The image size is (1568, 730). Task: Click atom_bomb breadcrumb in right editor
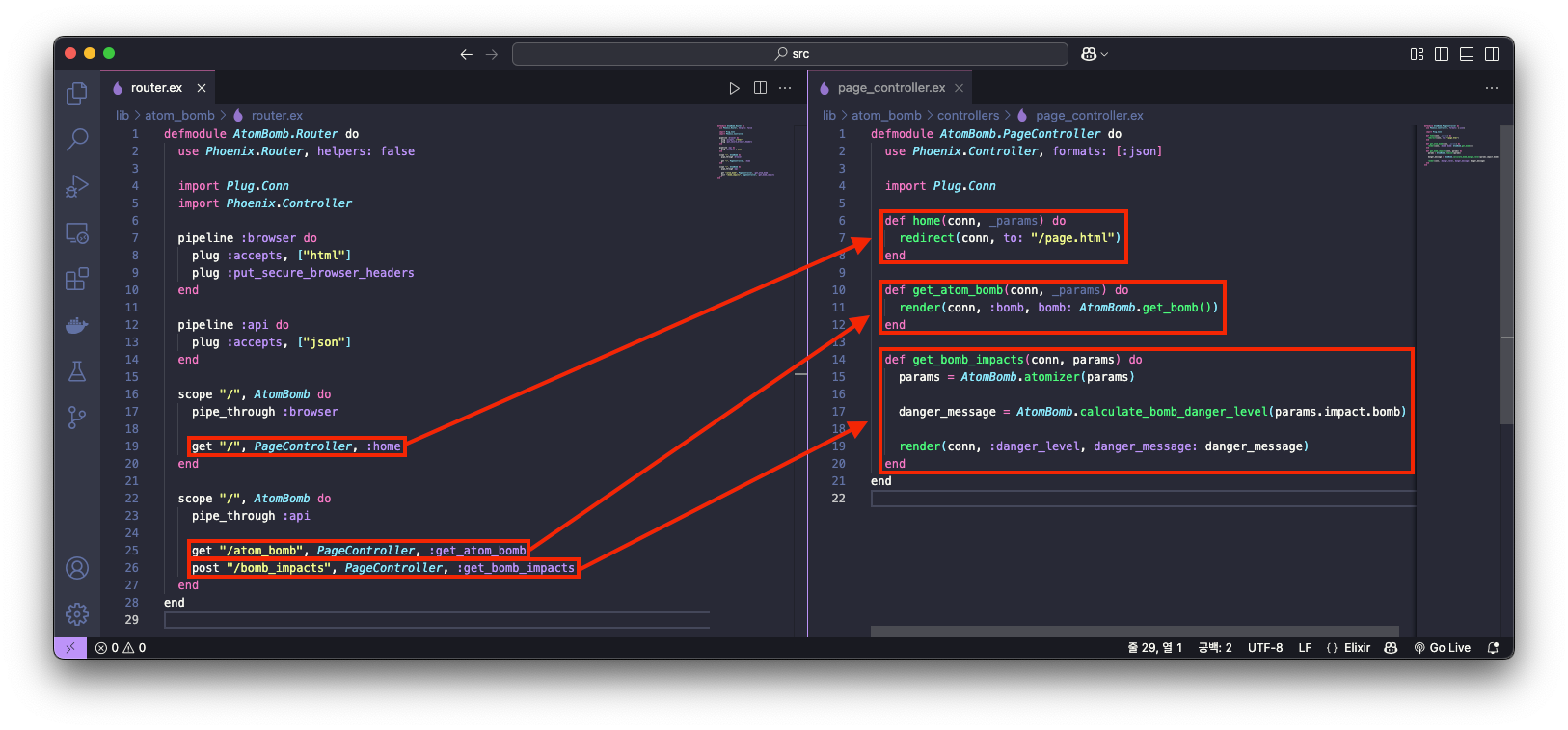click(886, 115)
